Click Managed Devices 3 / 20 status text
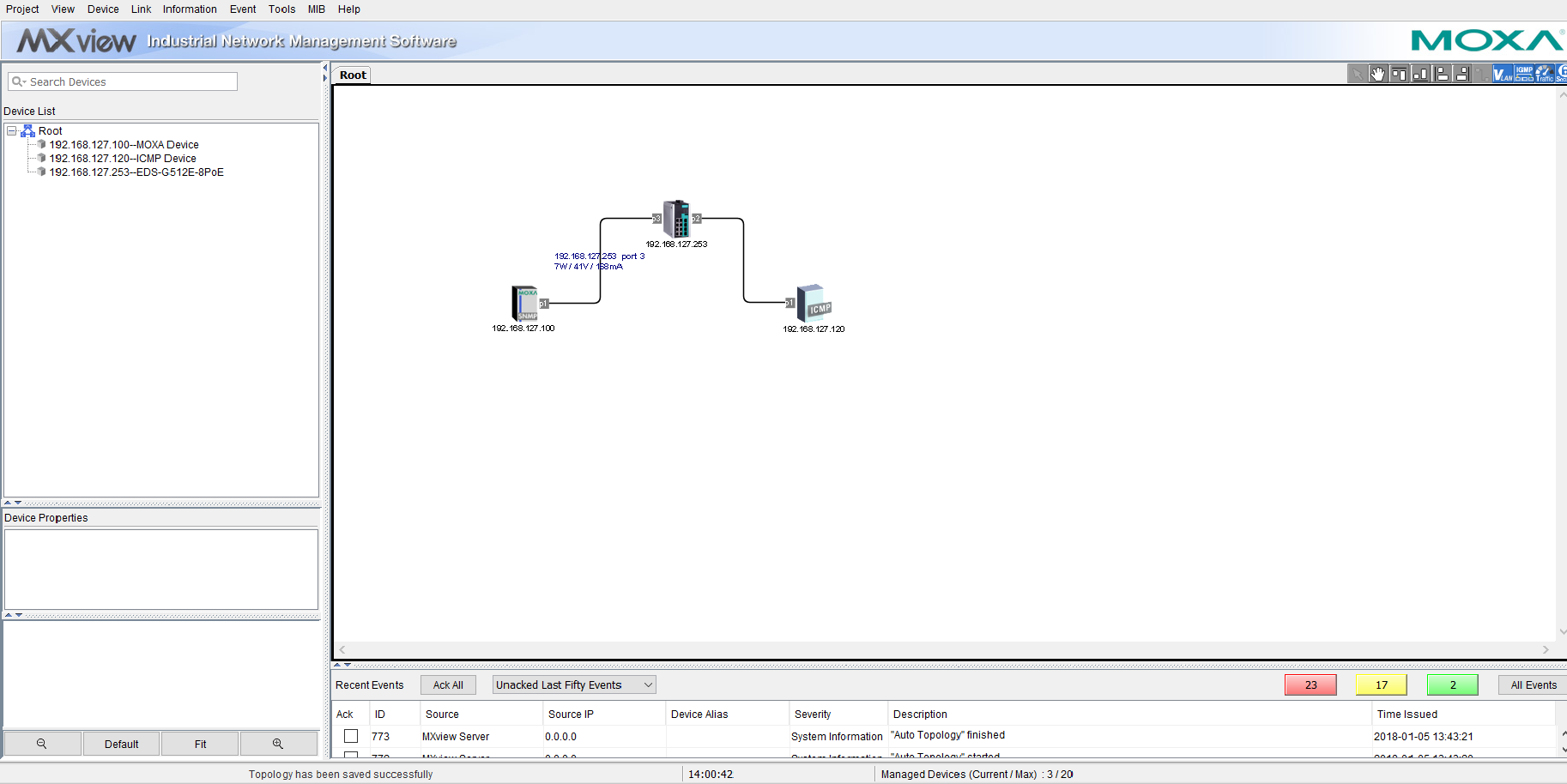Screen dimensions: 1567x784 (977, 774)
